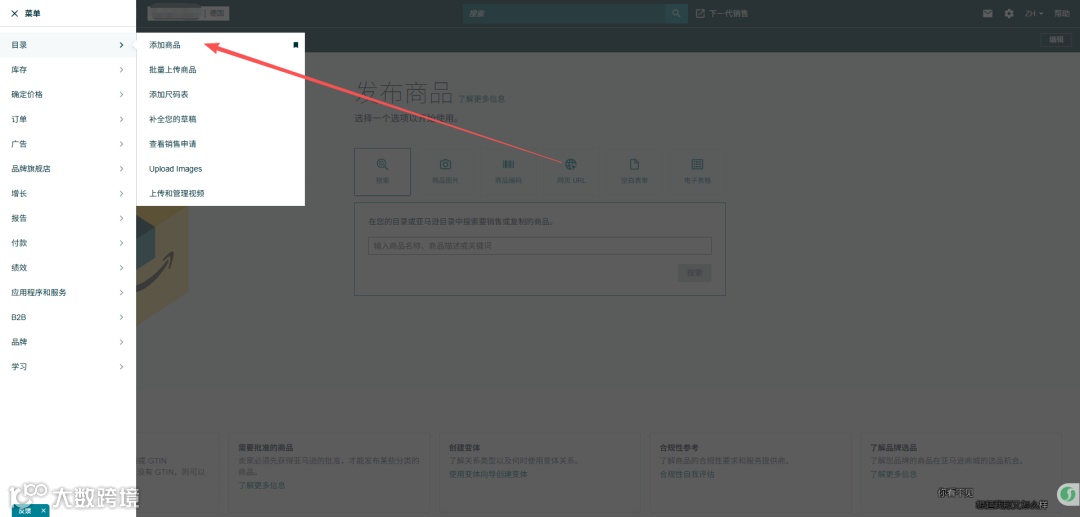Focus the header 搜索 search box
1080x517 pixels.
coord(564,13)
